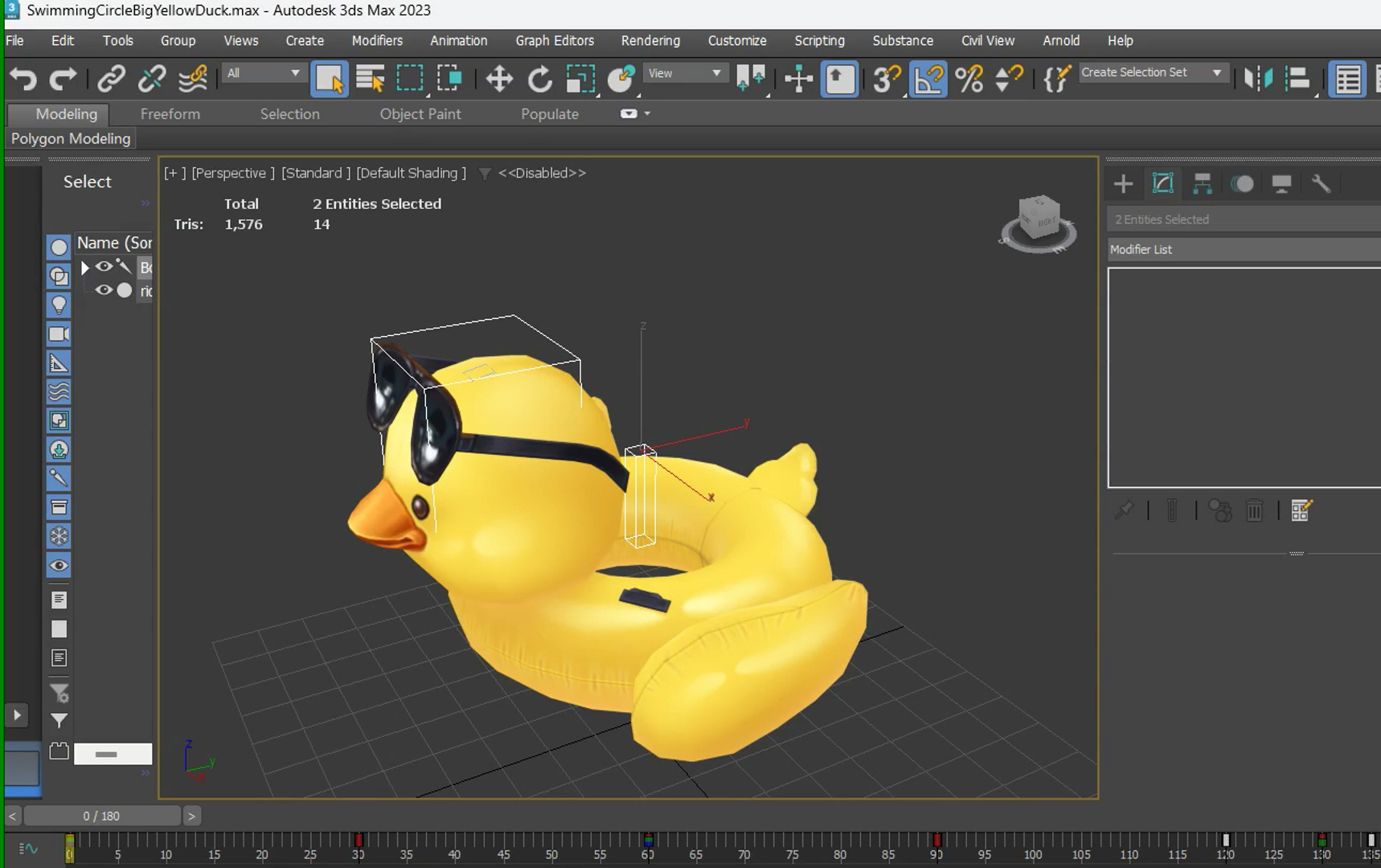Open the Create plus command panel
The height and width of the screenshot is (868, 1381).
1123,184
